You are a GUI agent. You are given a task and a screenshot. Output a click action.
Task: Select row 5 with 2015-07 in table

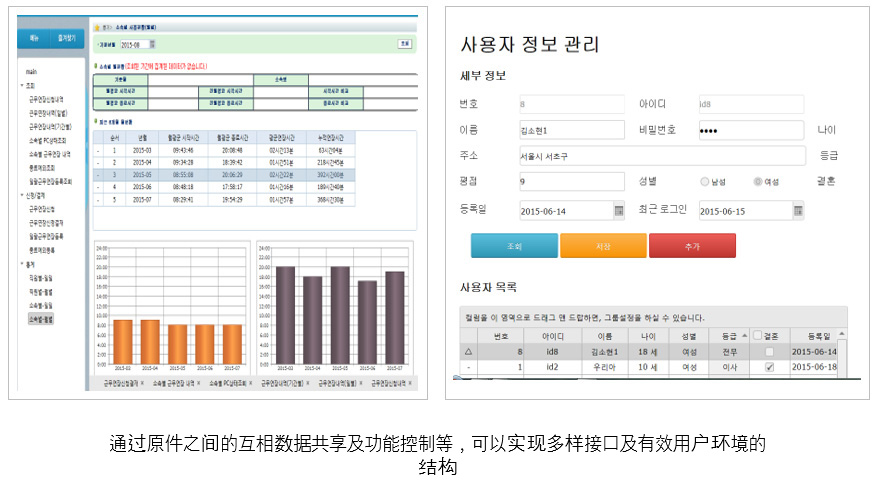coord(223,199)
